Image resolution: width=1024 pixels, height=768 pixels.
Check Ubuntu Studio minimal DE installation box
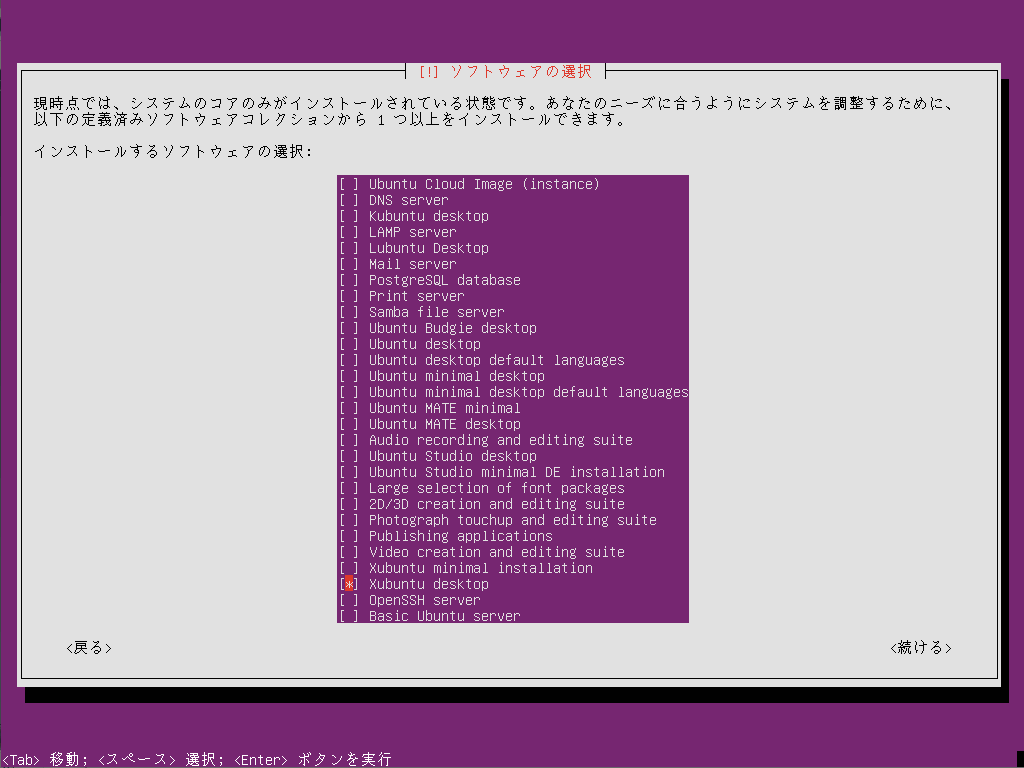[349, 472]
